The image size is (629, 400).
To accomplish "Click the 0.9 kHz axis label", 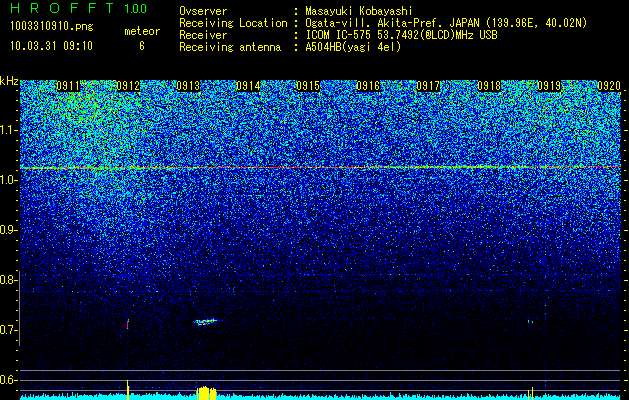I will [x=8, y=230].
